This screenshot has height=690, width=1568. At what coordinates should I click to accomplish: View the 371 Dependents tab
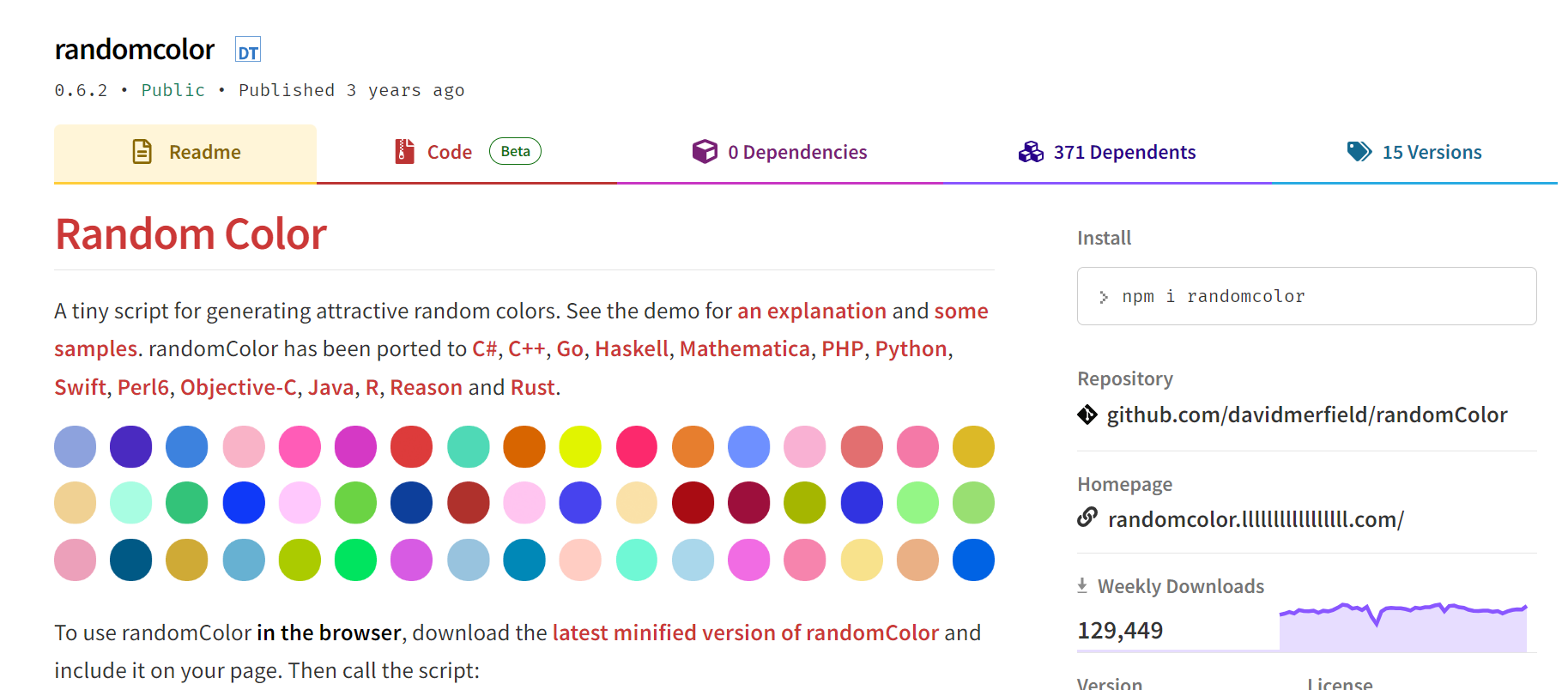[1107, 153]
